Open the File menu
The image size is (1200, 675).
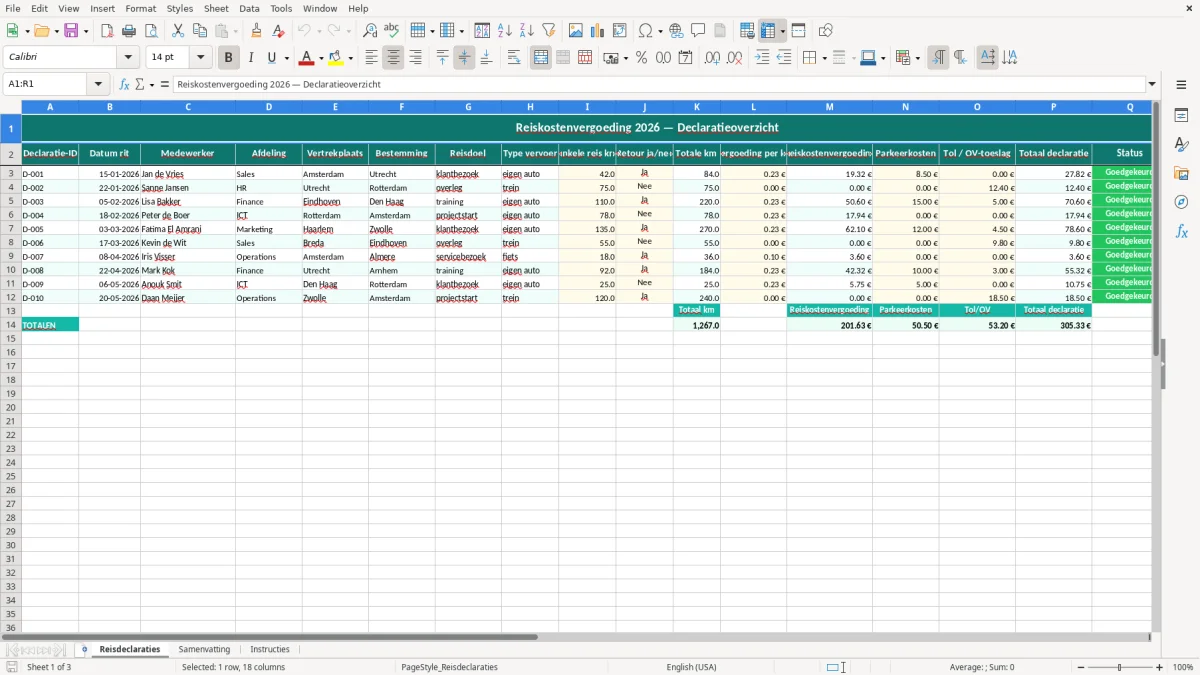coord(13,8)
